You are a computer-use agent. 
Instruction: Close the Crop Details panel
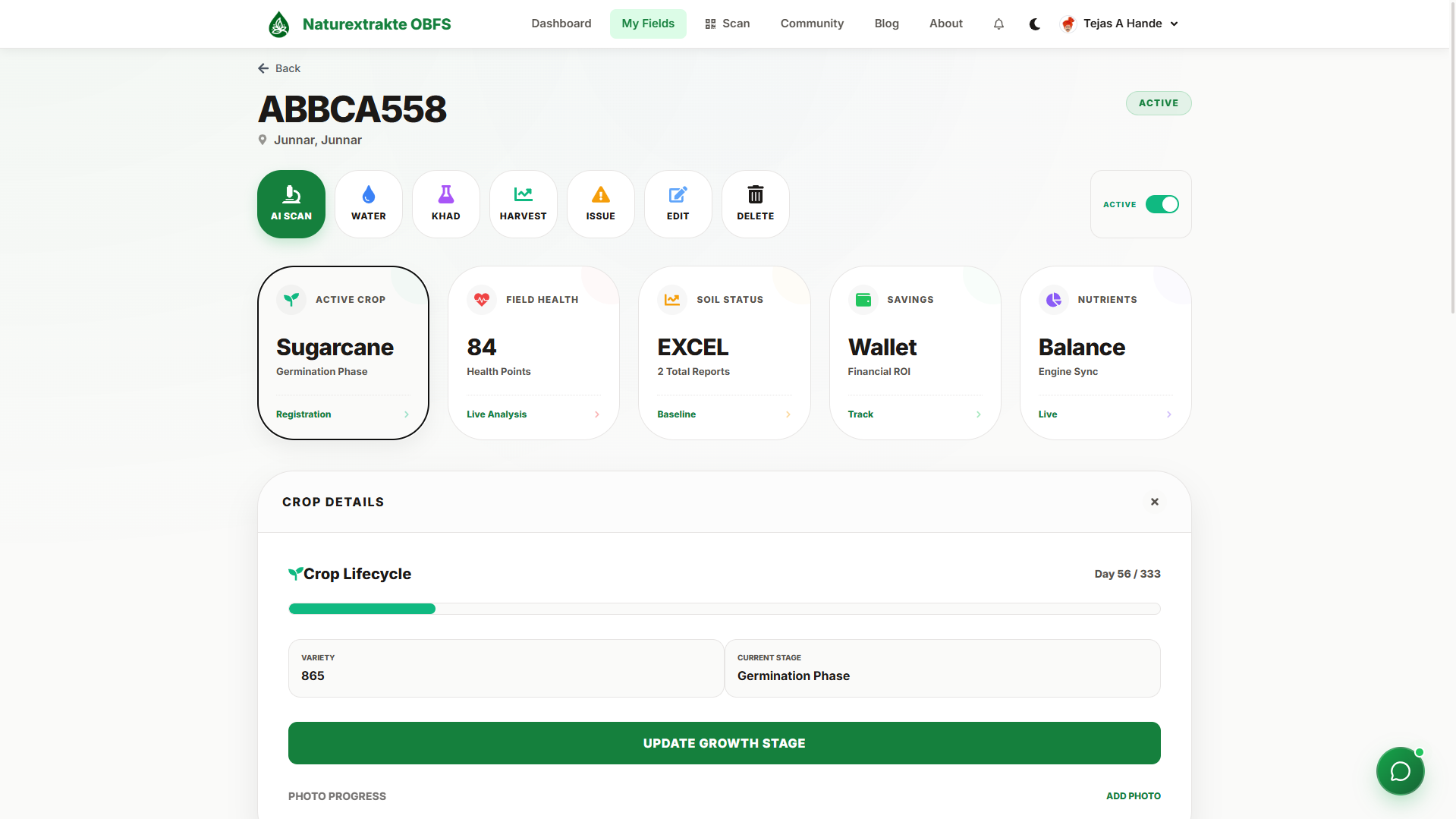click(x=1154, y=502)
